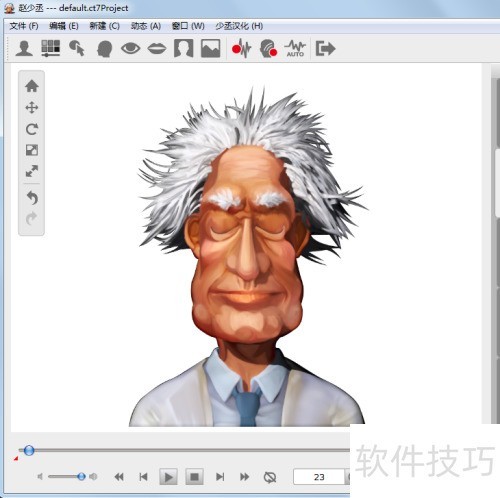Click the head profile face-editing icon
Screen dimensions: 500x498
tap(104, 49)
